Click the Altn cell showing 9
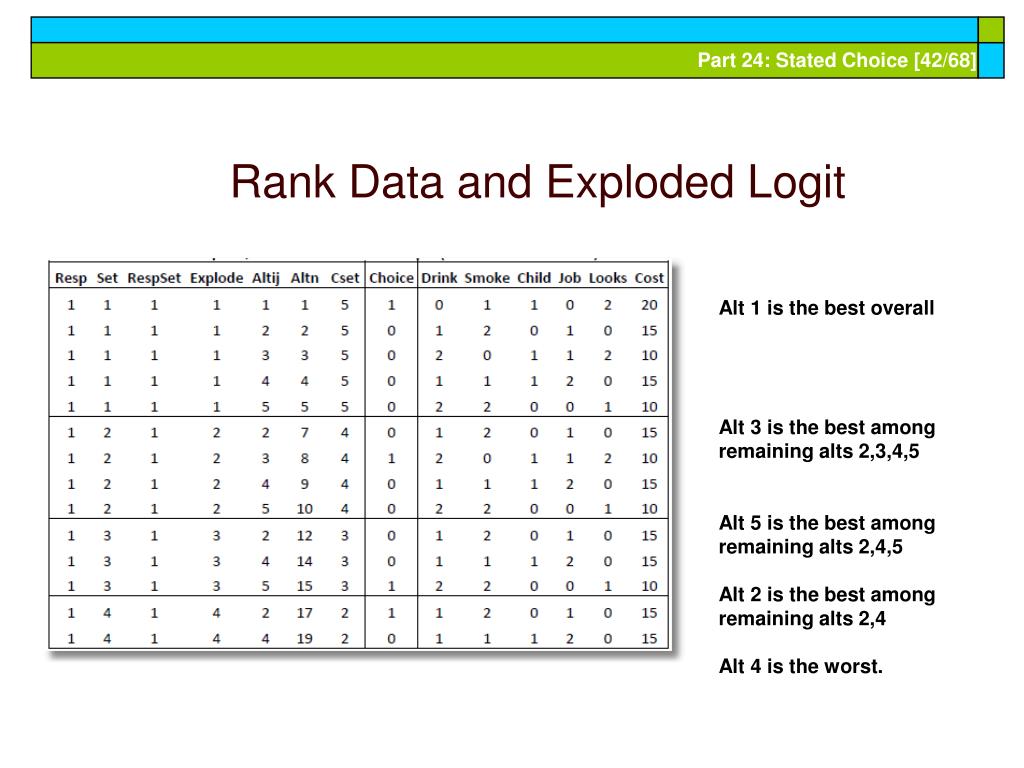 point(304,484)
